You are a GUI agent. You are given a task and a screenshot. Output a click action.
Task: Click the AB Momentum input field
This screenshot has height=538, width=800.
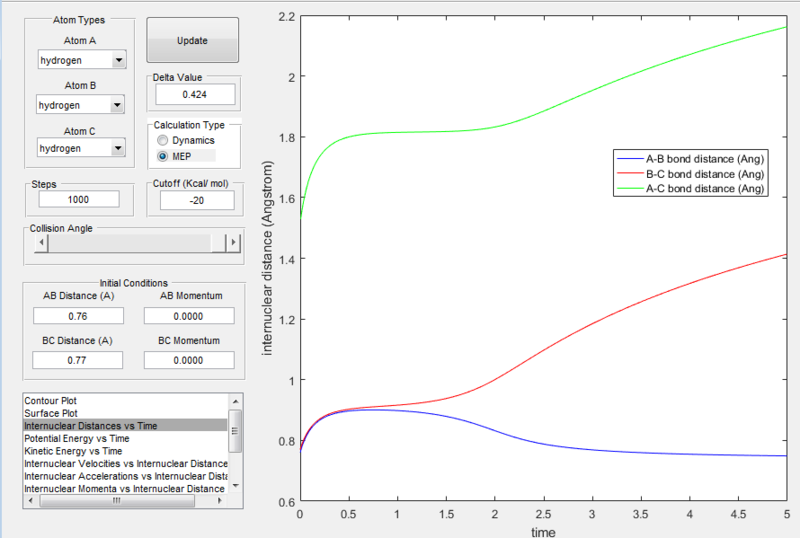tap(189, 316)
